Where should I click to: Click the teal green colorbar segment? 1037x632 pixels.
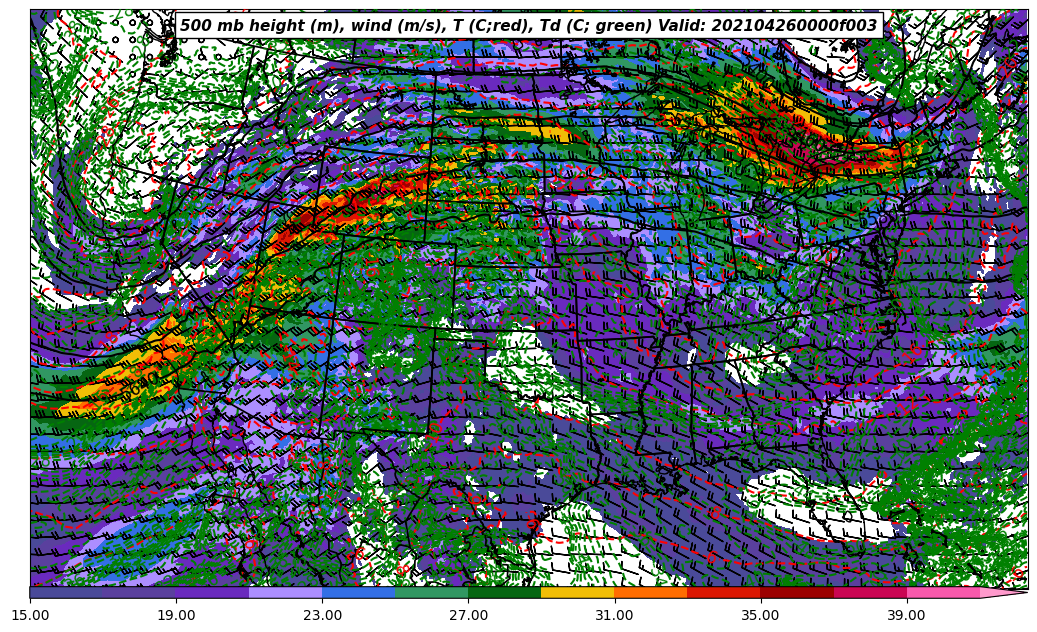pyautogui.click(x=431, y=592)
